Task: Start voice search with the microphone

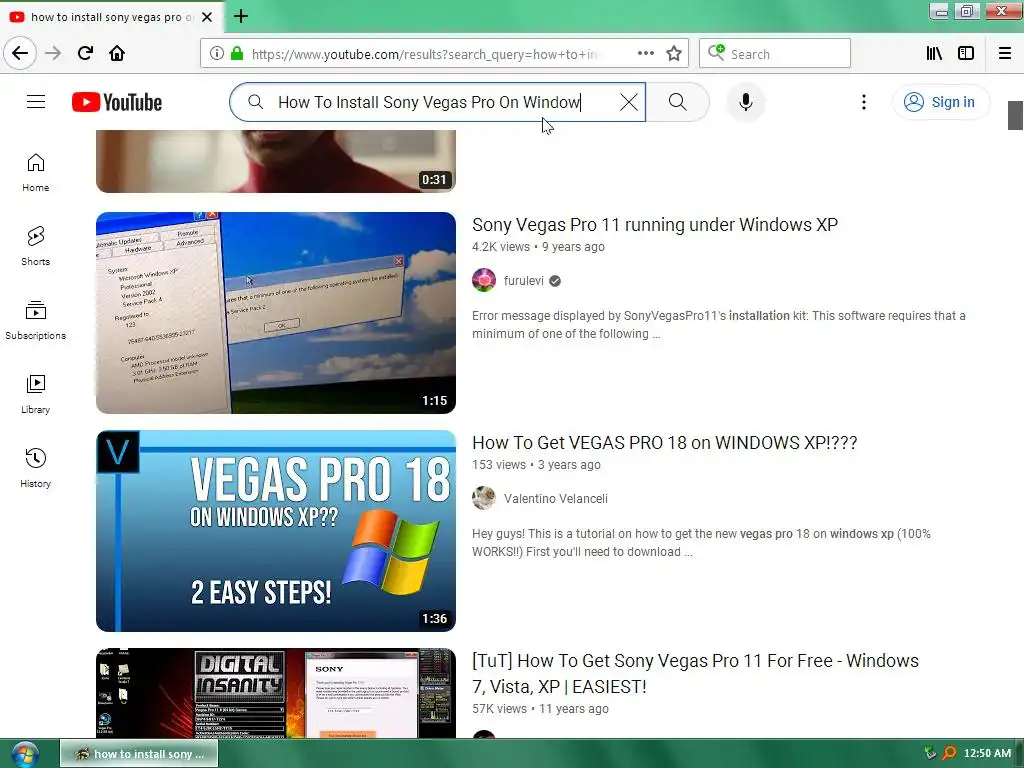Action: [746, 102]
